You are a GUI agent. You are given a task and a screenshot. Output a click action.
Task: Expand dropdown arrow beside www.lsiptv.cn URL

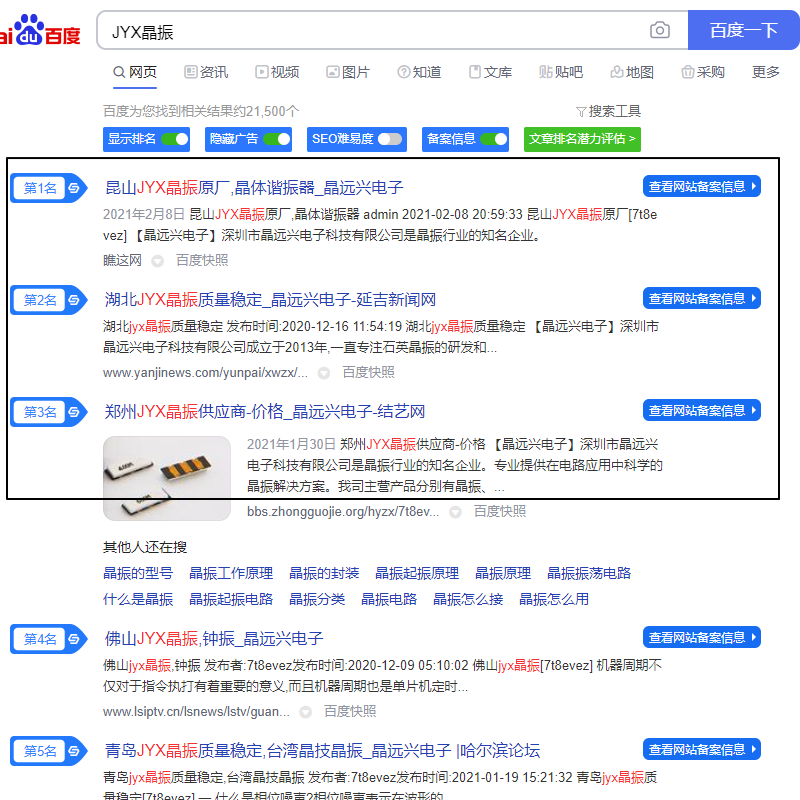pos(305,712)
